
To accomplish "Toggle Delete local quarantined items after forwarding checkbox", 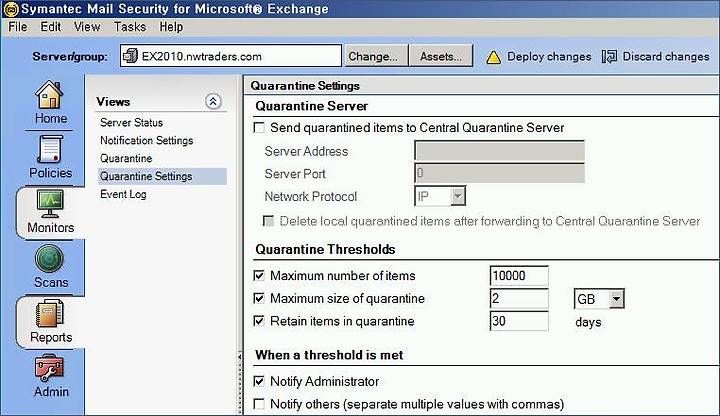I will coord(268,221).
